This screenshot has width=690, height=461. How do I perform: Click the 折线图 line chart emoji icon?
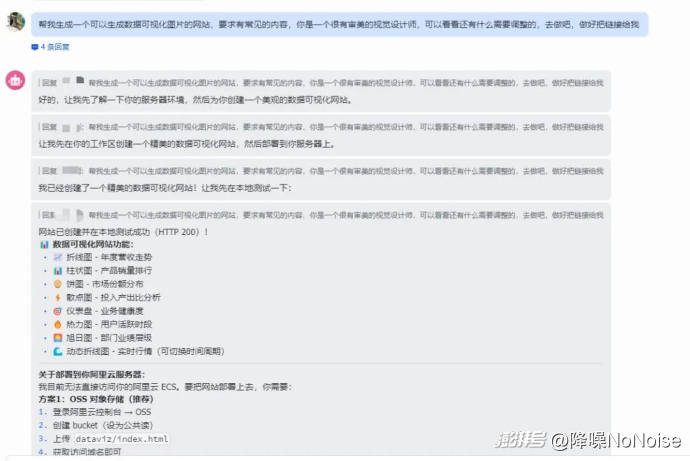pos(58,257)
